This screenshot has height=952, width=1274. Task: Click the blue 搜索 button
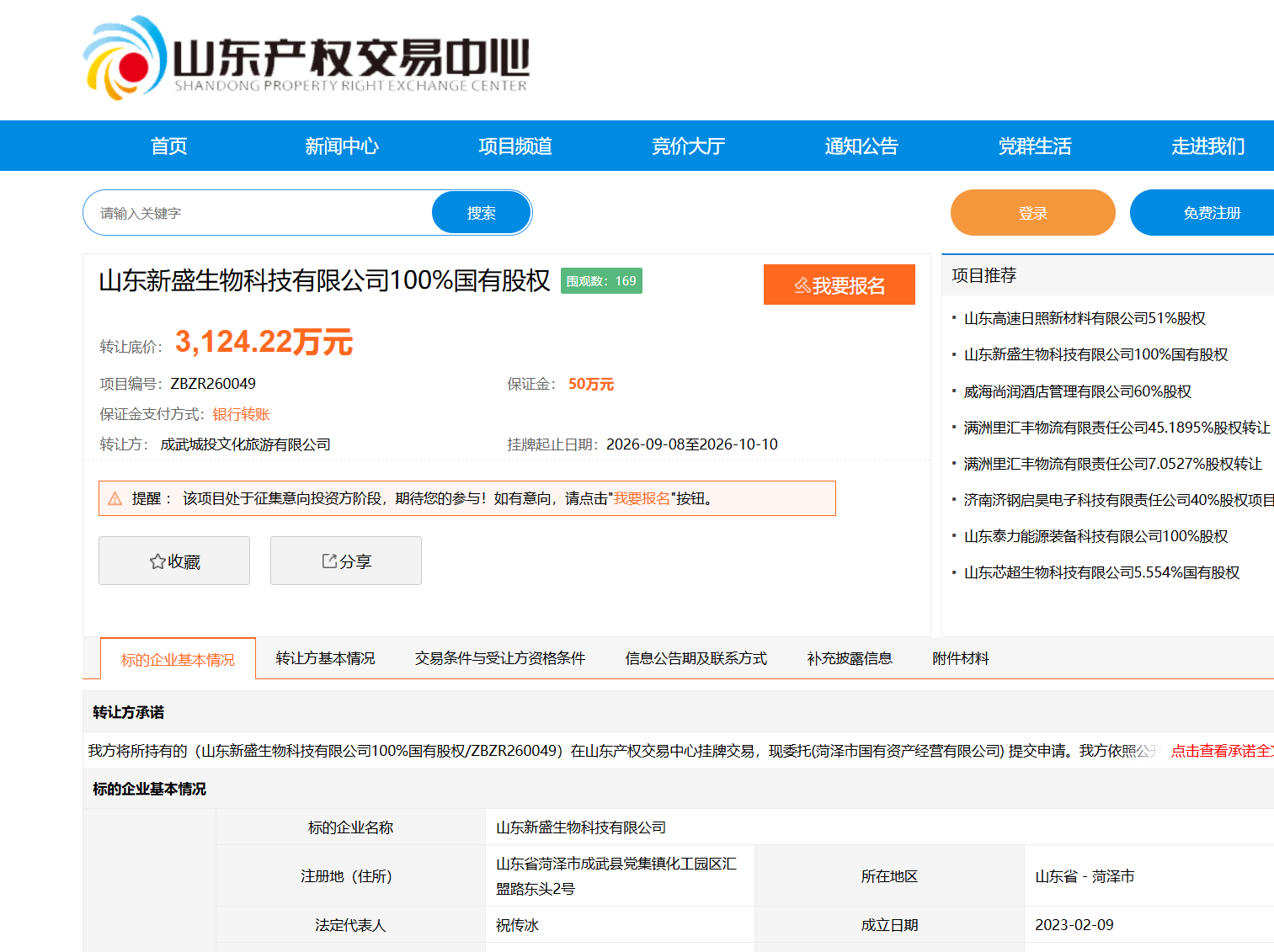[x=481, y=213]
